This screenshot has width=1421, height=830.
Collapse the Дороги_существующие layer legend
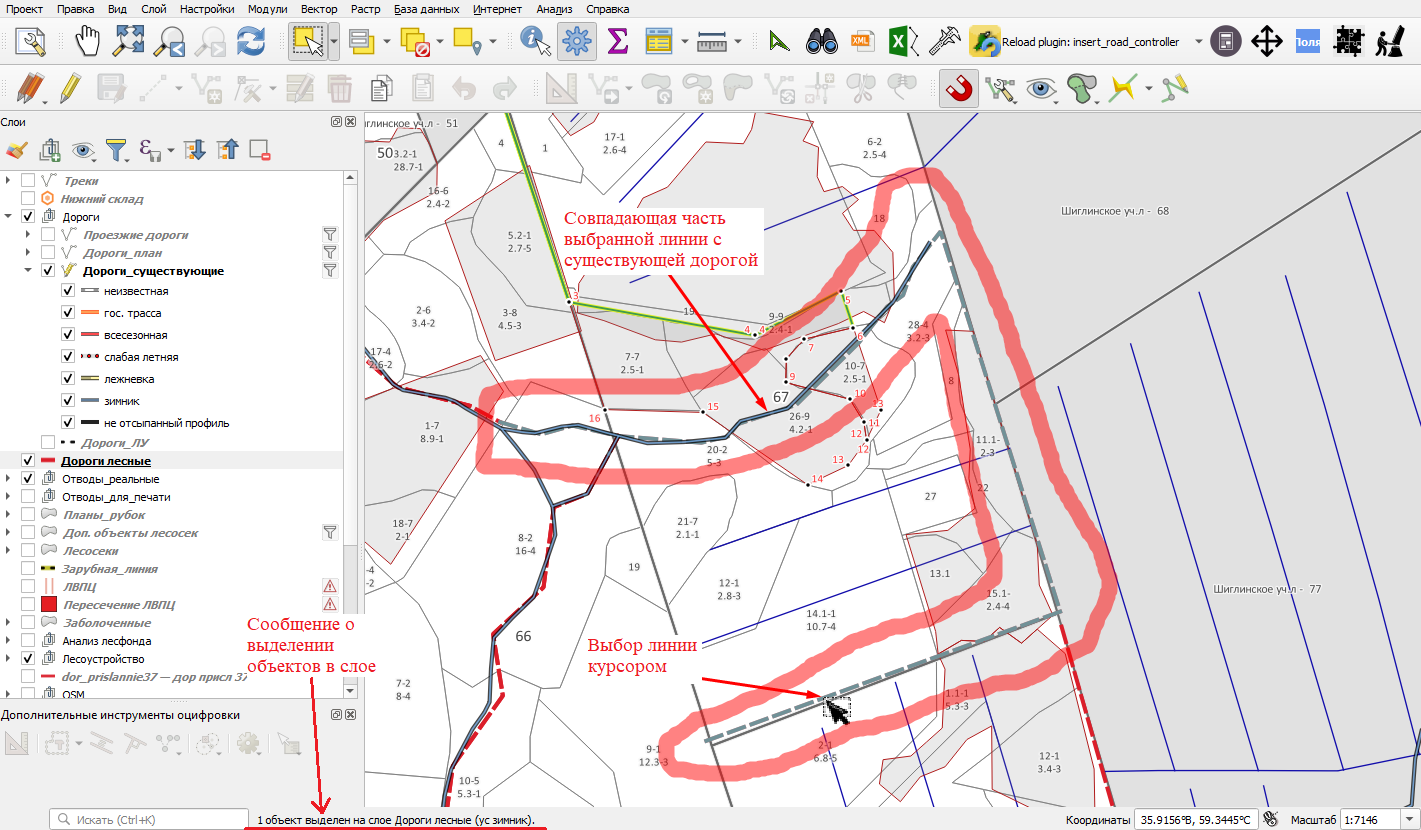click(29, 271)
